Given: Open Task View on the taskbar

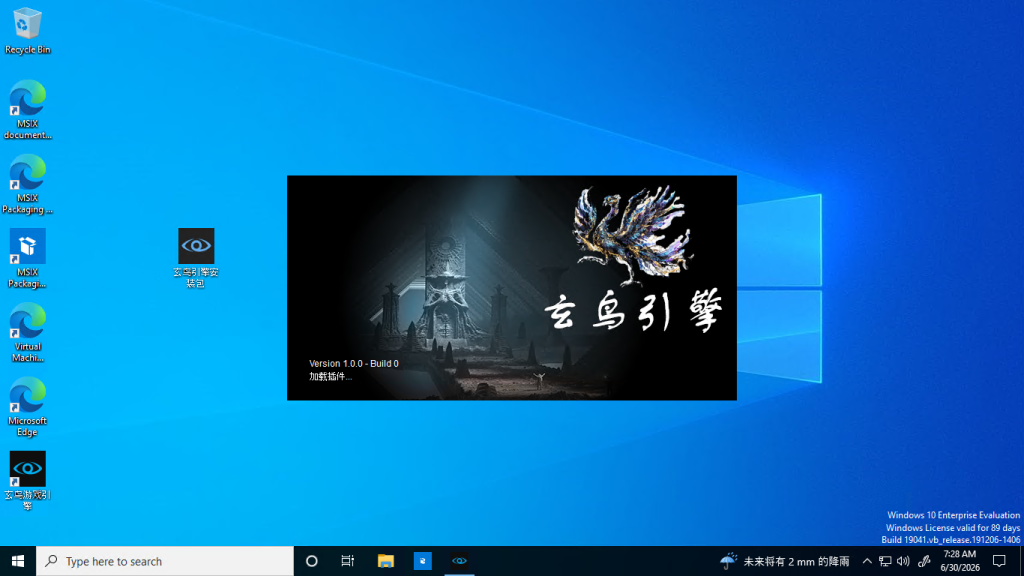Looking at the screenshot, I should (347, 561).
